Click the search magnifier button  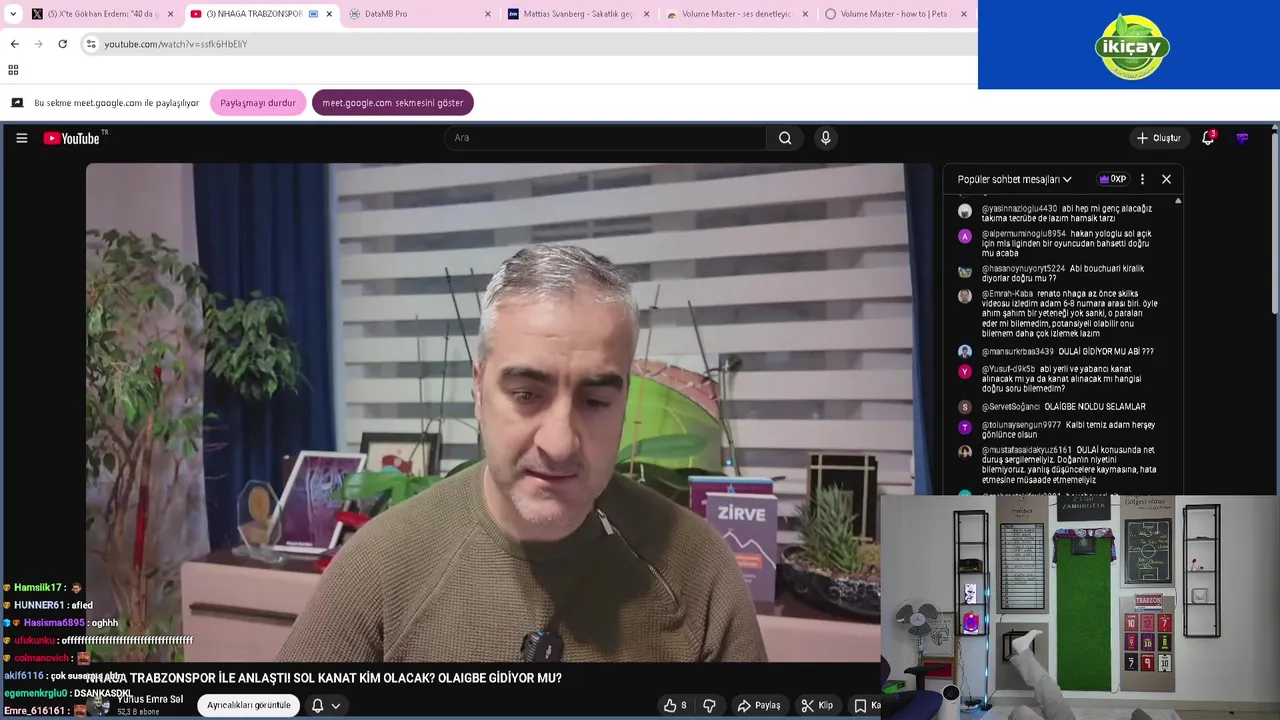point(785,138)
